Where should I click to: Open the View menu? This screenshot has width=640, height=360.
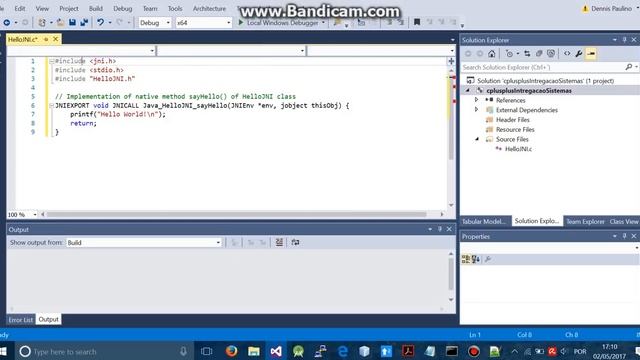(42, 8)
